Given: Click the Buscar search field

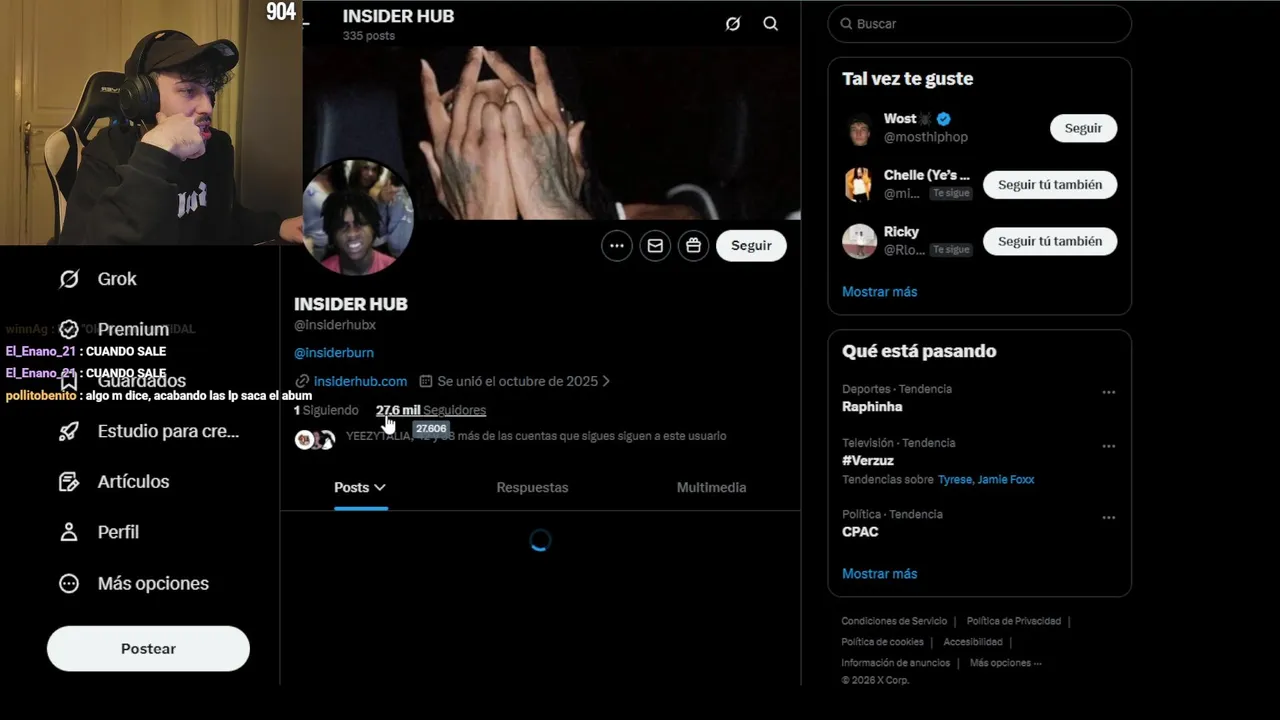Looking at the screenshot, I should click(980, 24).
